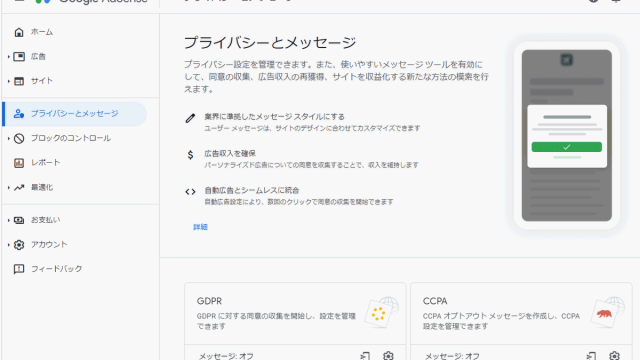Image resolution: width=640 pixels, height=360 pixels.
Task: Expand the アカウント menu arrow
Action: point(9,244)
